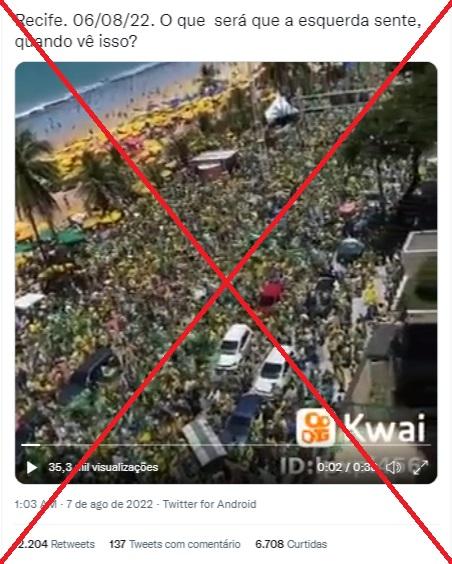Click the 0:02 elapsed time display

pos(329,467)
